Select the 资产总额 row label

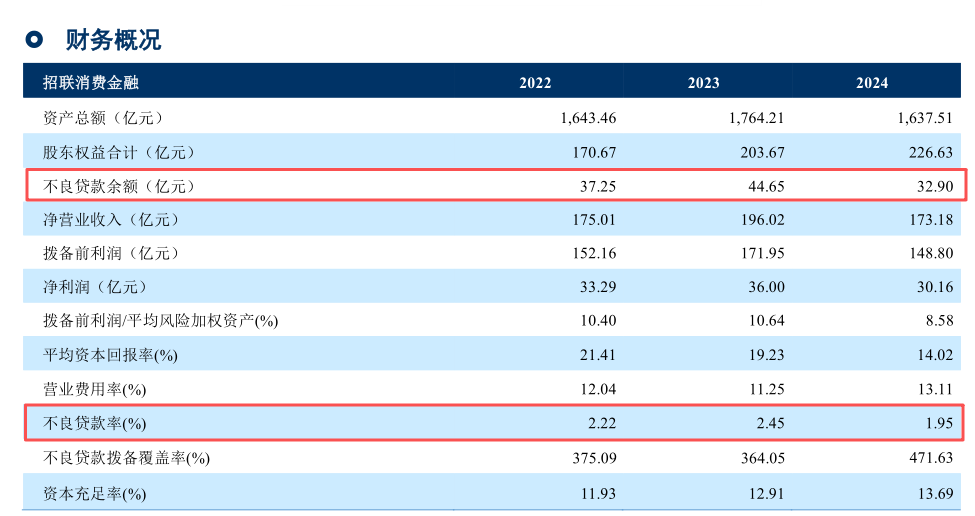(x=104, y=117)
